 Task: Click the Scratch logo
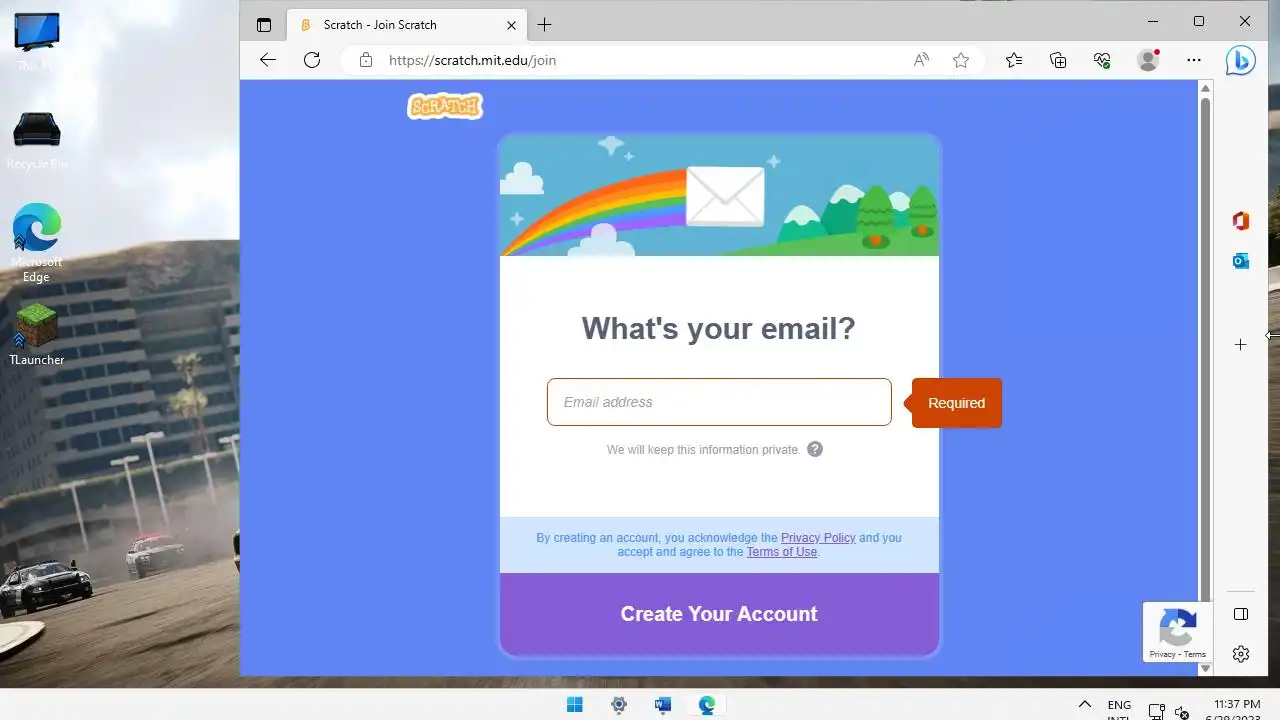pos(445,106)
